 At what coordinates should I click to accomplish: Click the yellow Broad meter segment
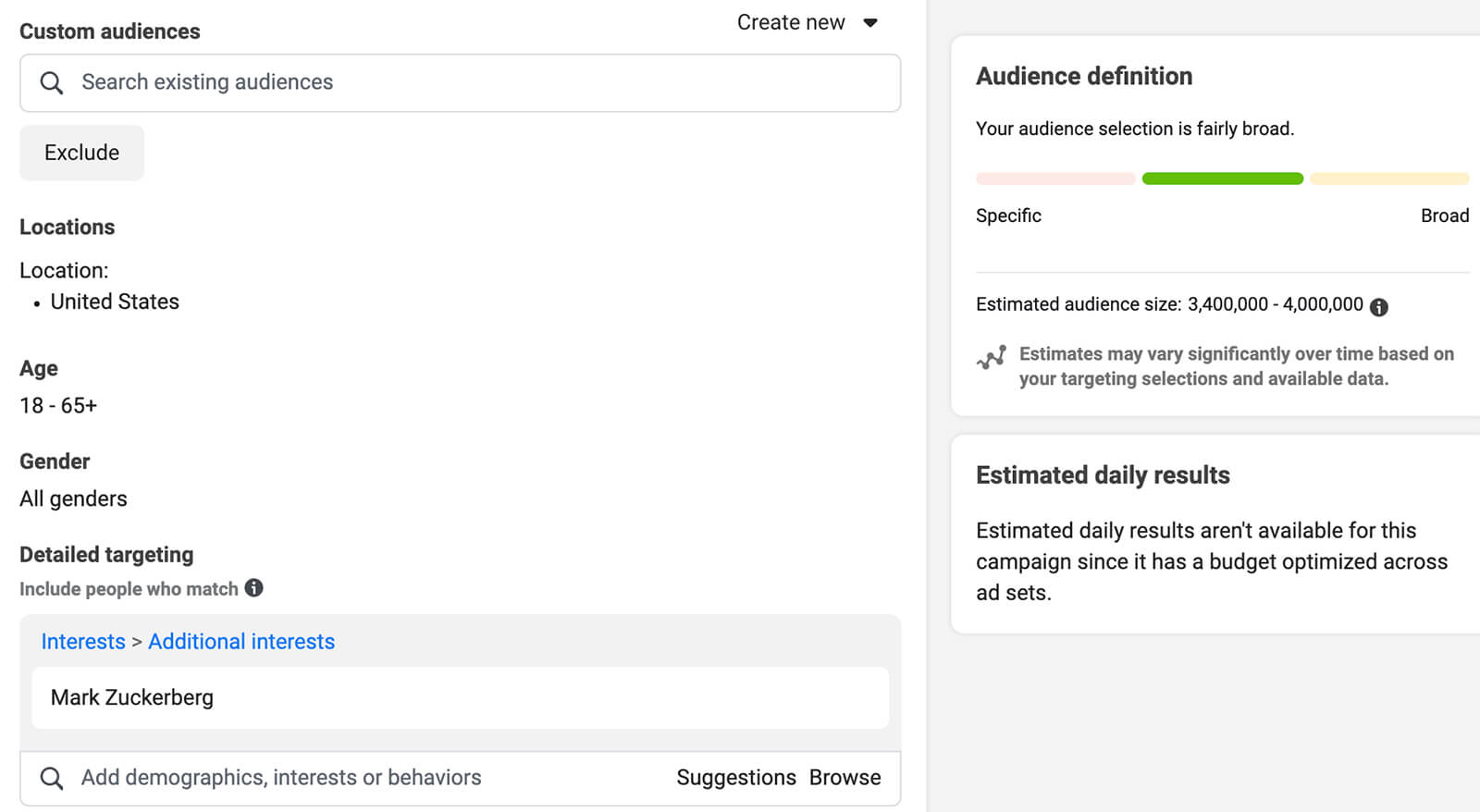[1389, 178]
